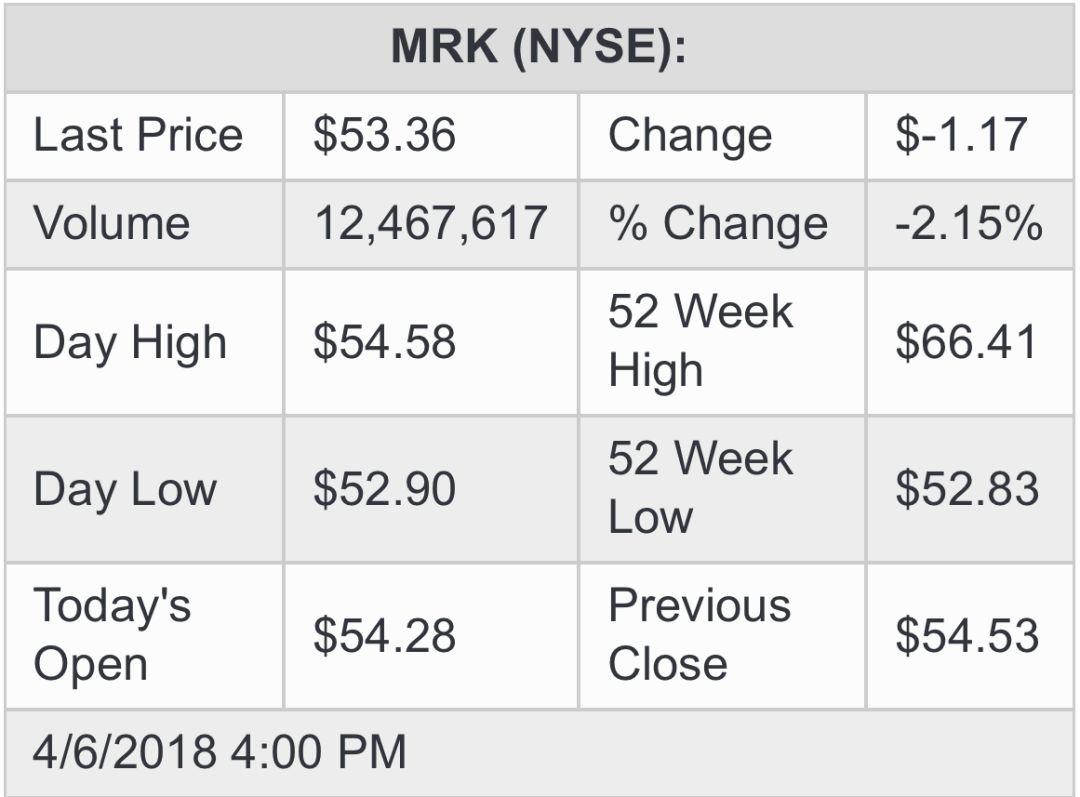Select the Volume label cell
The height and width of the screenshot is (797, 1080).
144,225
